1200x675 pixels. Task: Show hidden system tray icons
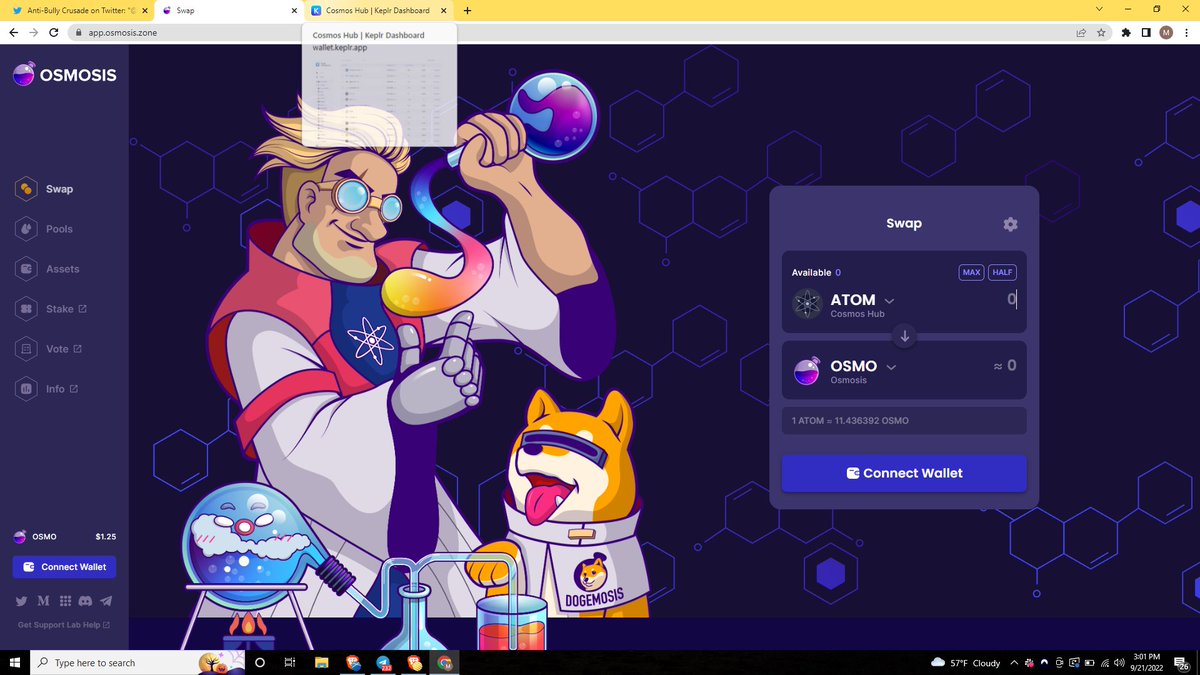[1014, 662]
